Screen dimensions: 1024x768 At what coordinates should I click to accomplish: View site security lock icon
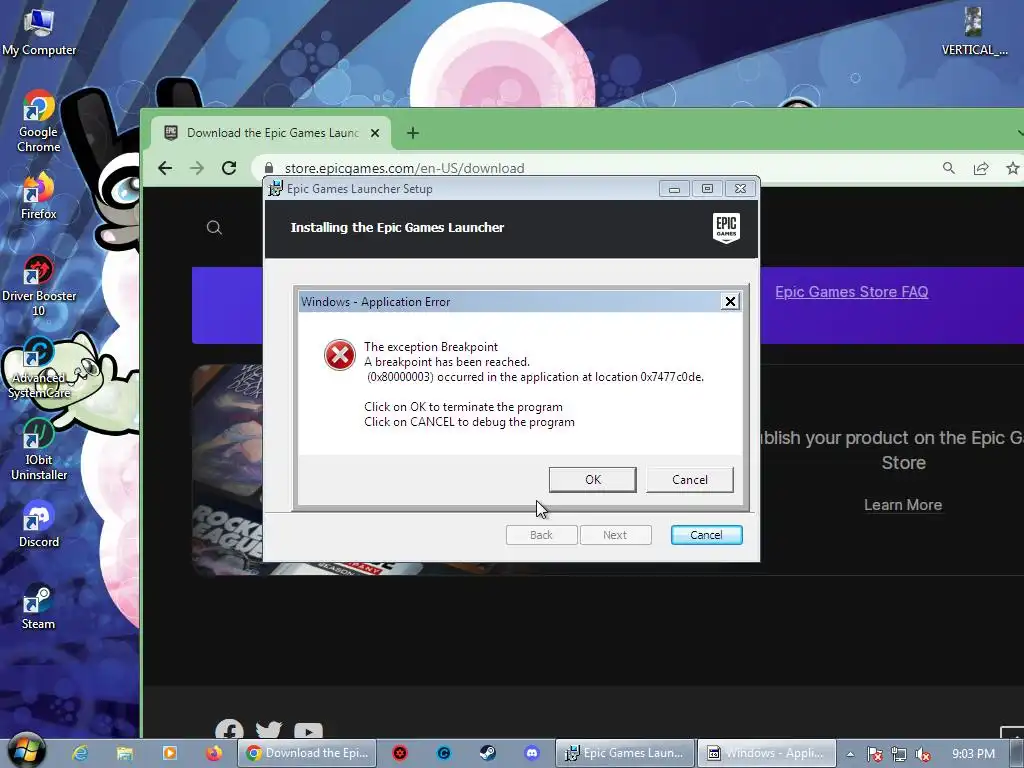(x=268, y=168)
